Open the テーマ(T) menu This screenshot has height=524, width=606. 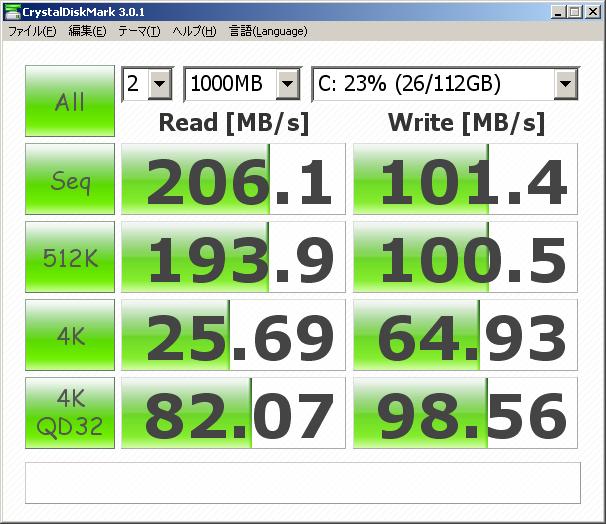click(x=139, y=31)
